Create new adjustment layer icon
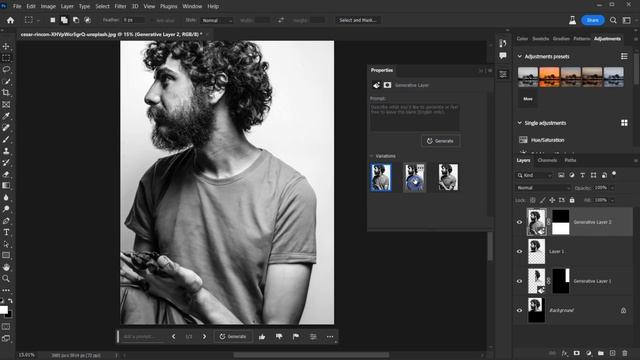 click(x=589, y=353)
